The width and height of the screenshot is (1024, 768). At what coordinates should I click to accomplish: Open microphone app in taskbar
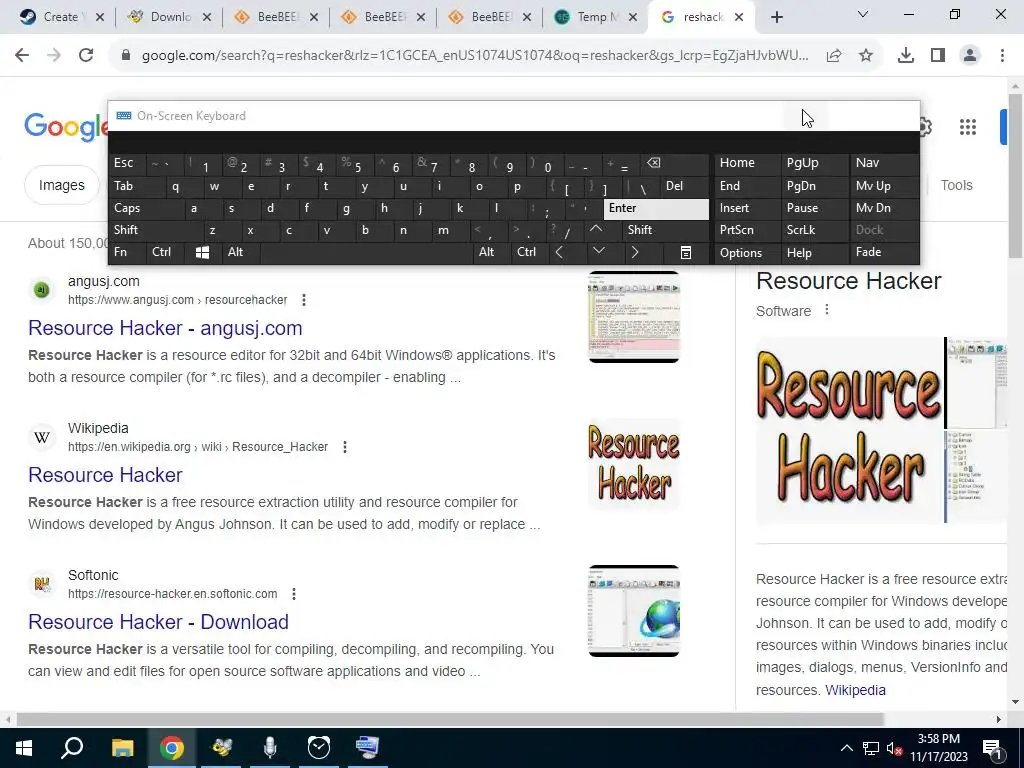(x=270, y=747)
